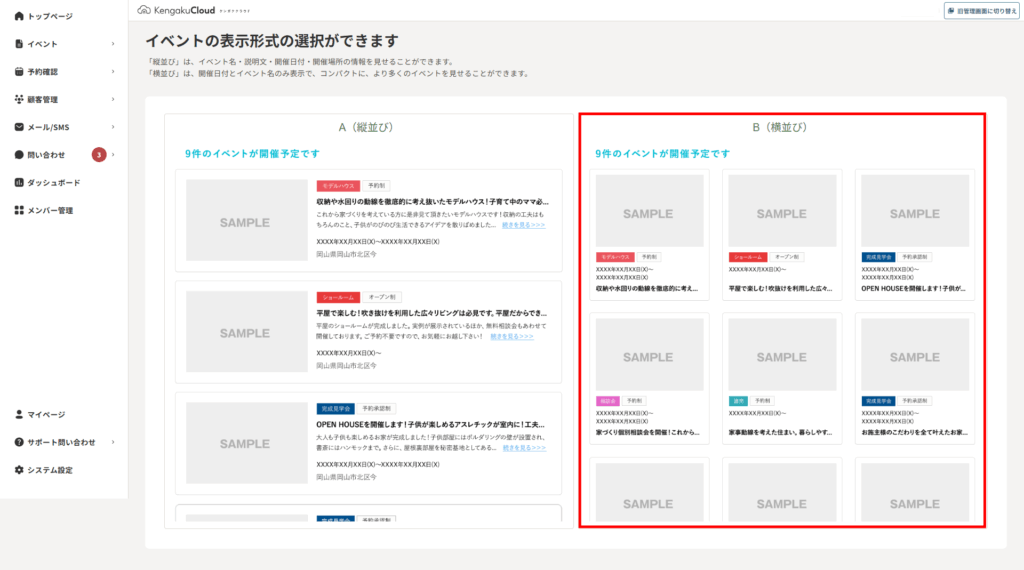This screenshot has width=1024, height=570.
Task: Click 予約制 tag in panel A first card
Action: pyautogui.click(x=376, y=186)
